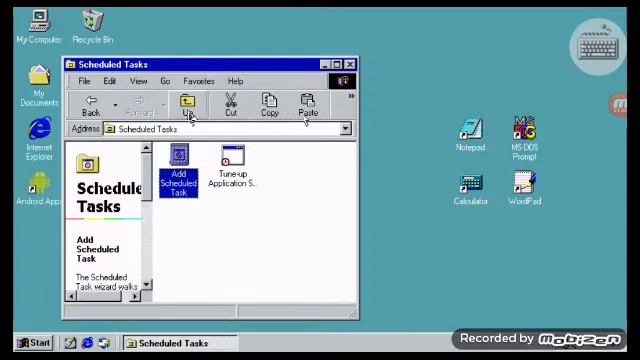This screenshot has width=640, height=360.
Task: Click the Start button
Action: [34, 343]
